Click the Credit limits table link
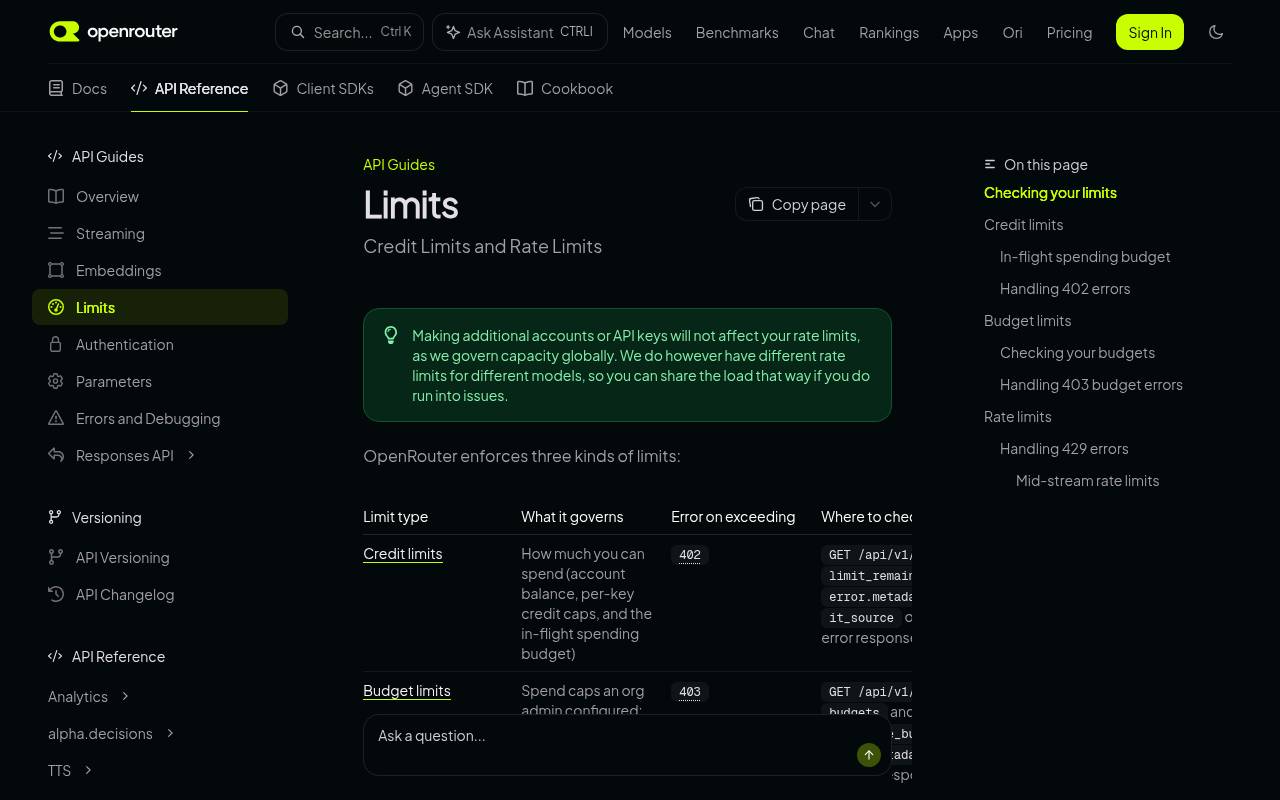The height and width of the screenshot is (800, 1280). (403, 554)
